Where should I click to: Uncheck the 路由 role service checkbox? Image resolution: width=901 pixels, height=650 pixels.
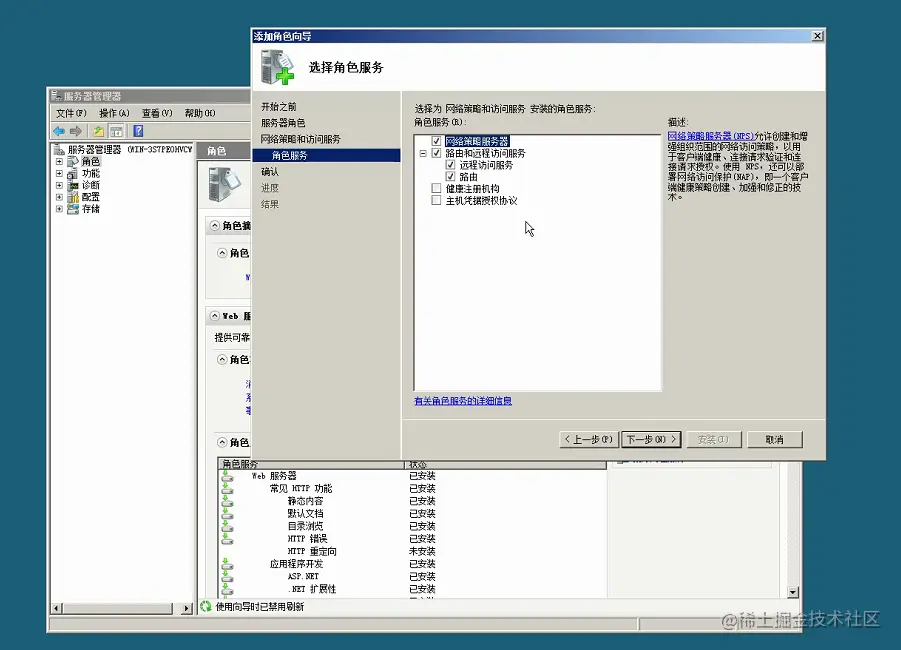tap(449, 176)
